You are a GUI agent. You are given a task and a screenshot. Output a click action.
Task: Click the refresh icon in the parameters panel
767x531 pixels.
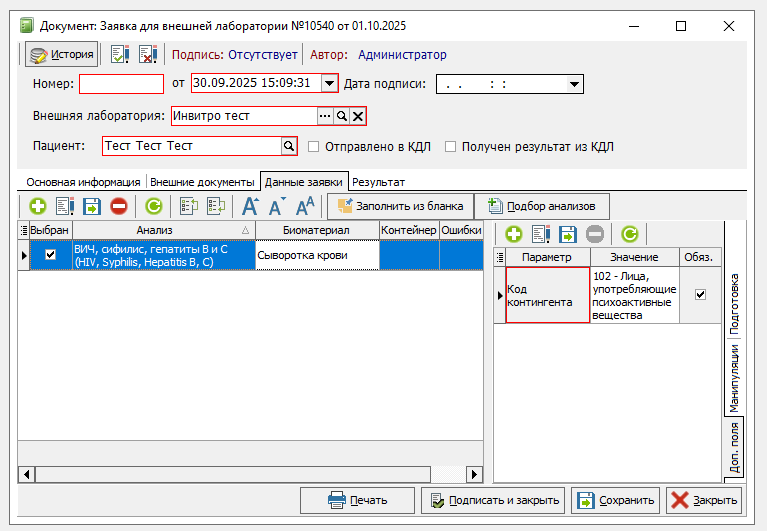(629, 234)
